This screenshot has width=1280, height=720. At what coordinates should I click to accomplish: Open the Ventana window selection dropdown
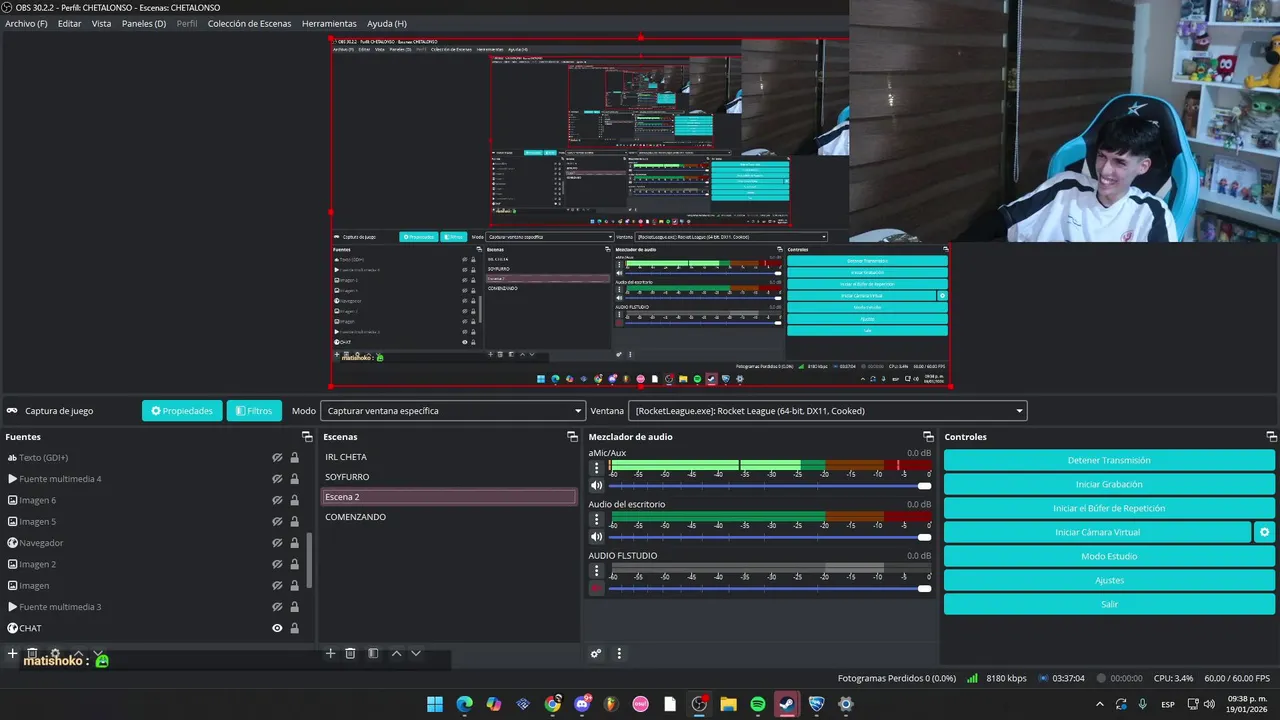tap(827, 411)
